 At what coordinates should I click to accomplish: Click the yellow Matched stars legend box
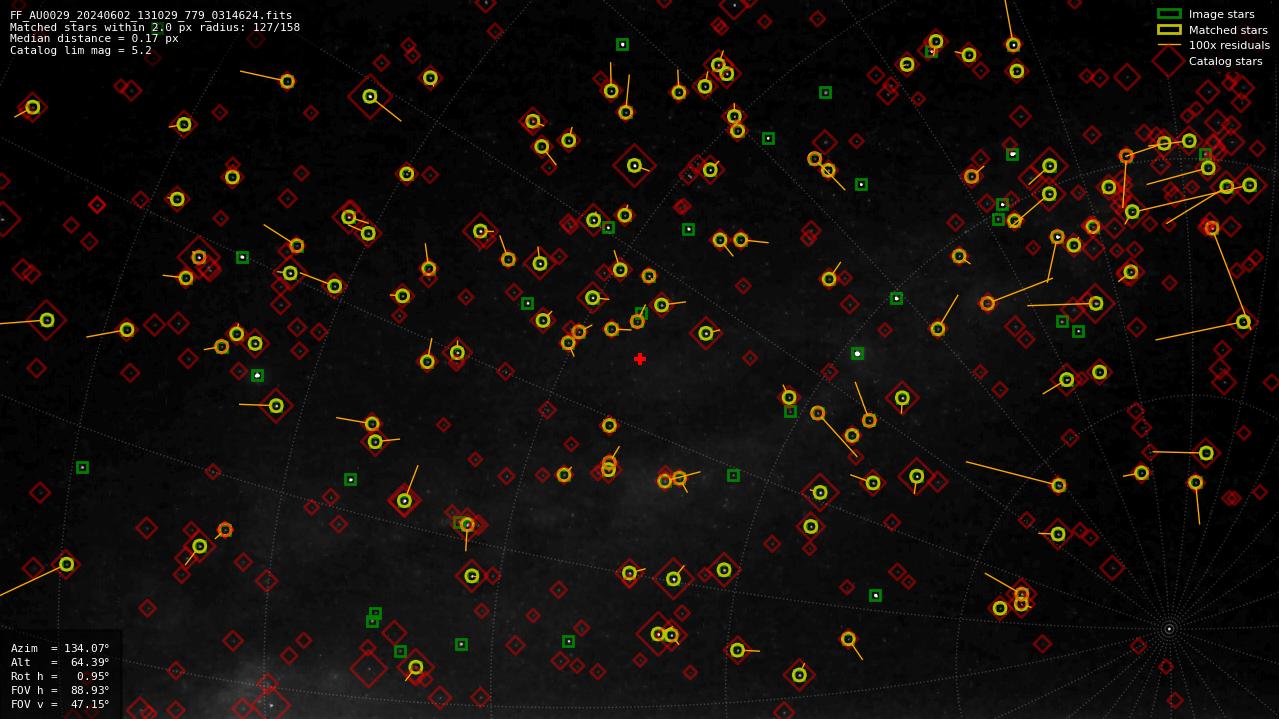pyautogui.click(x=1169, y=30)
